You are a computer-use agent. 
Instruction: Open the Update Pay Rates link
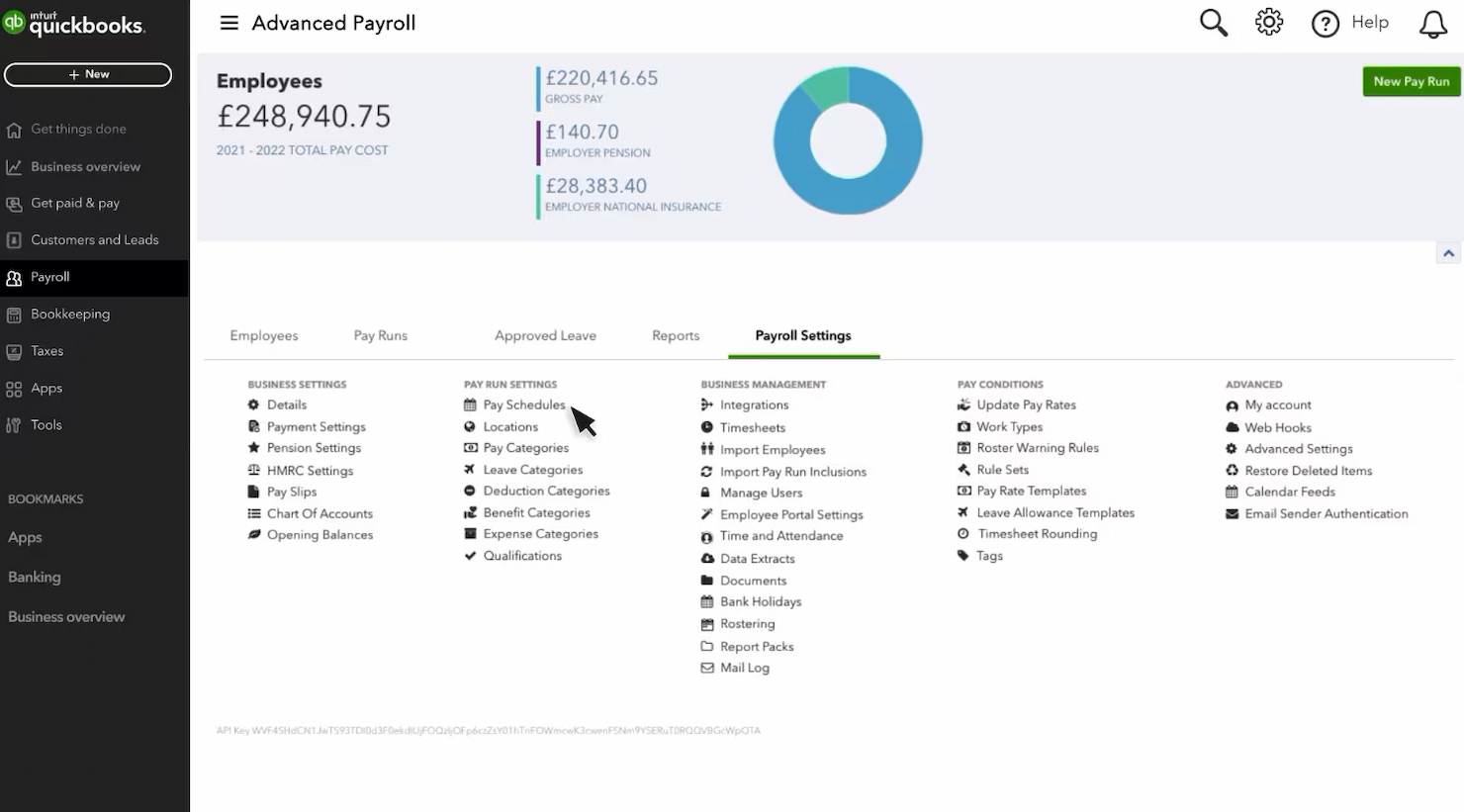[x=1026, y=405]
